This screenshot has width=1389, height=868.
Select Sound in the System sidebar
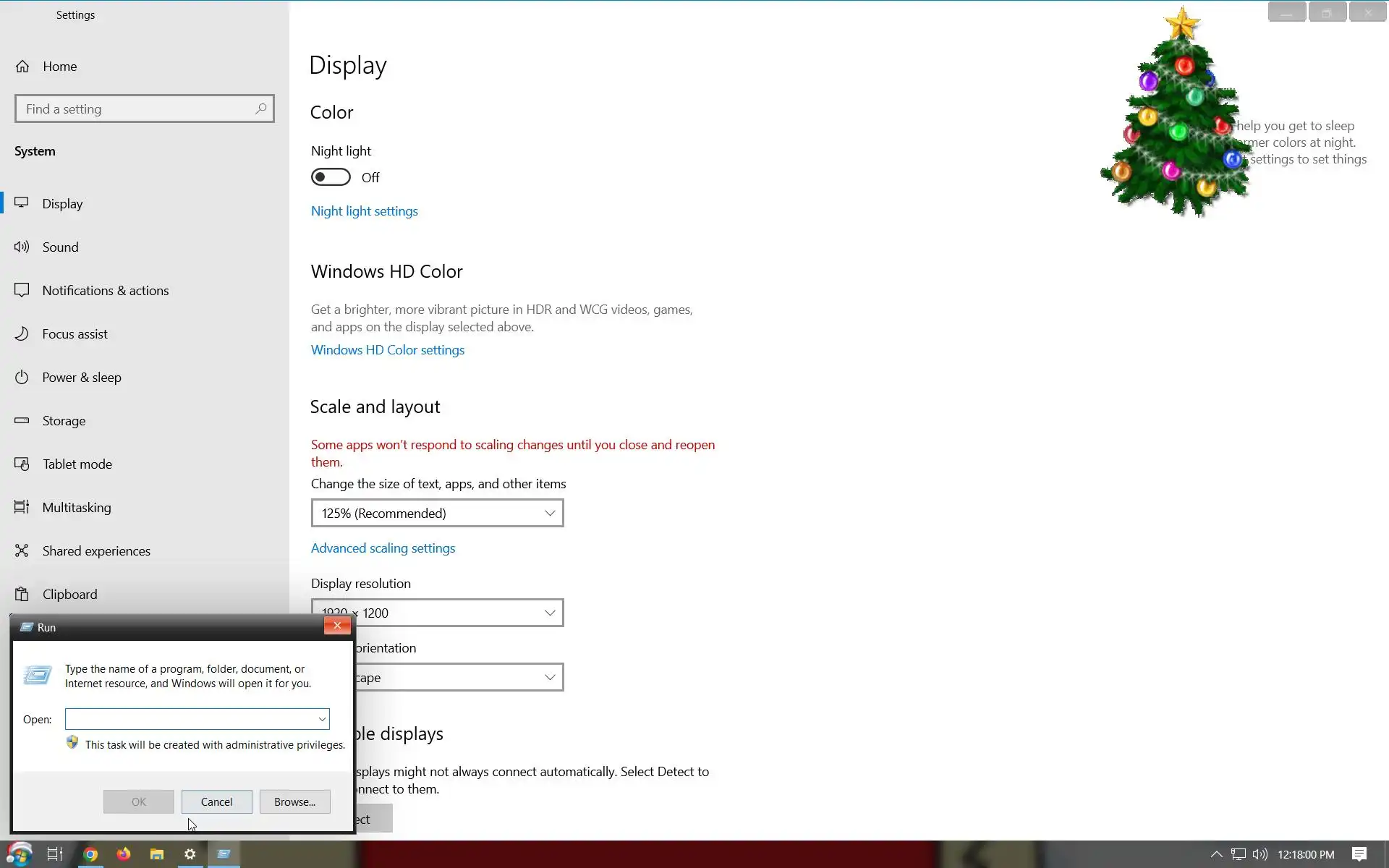coord(60,247)
